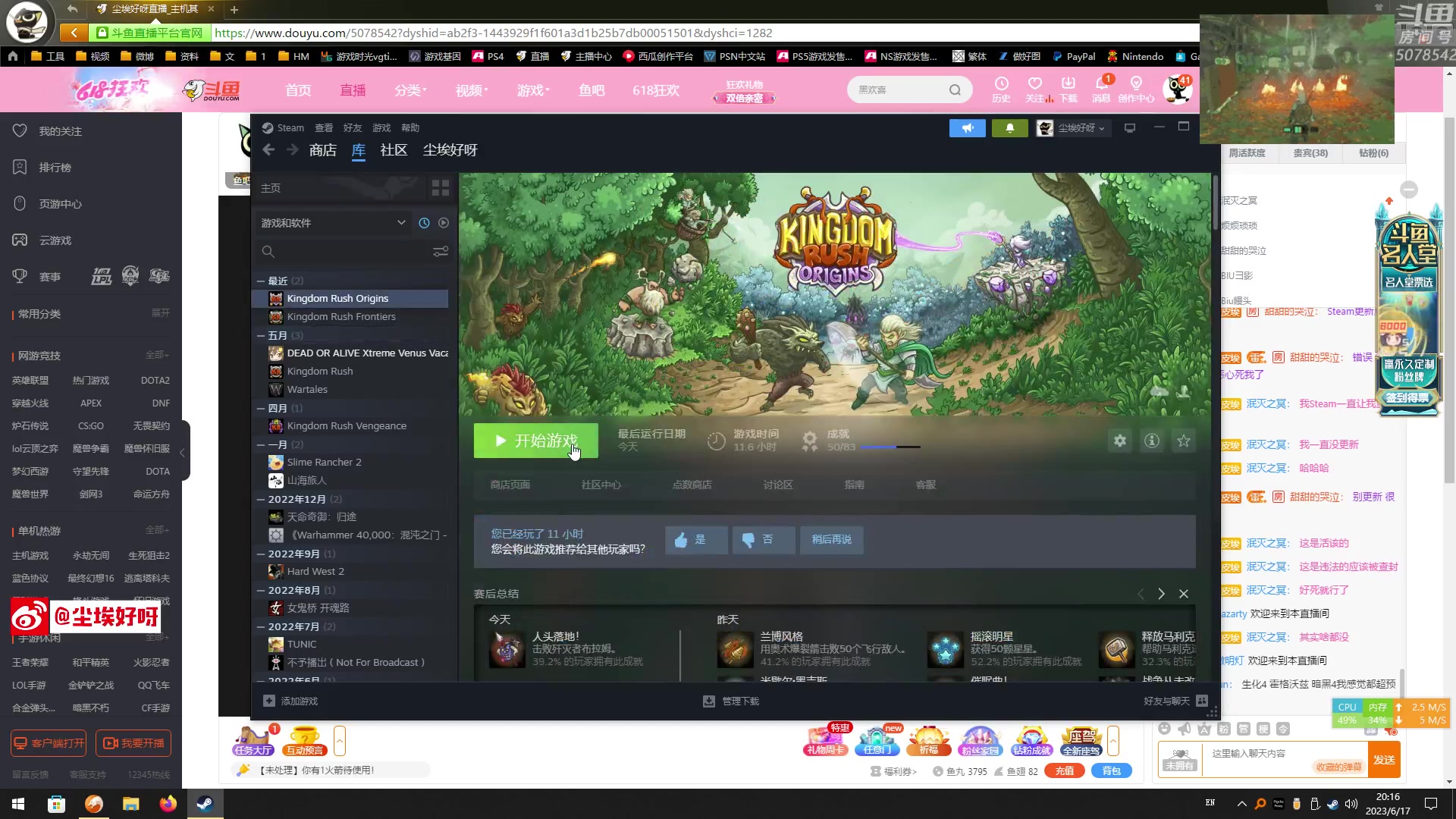Click 充值 recharge button
This screenshot has height=819, width=1456.
[x=1065, y=771]
